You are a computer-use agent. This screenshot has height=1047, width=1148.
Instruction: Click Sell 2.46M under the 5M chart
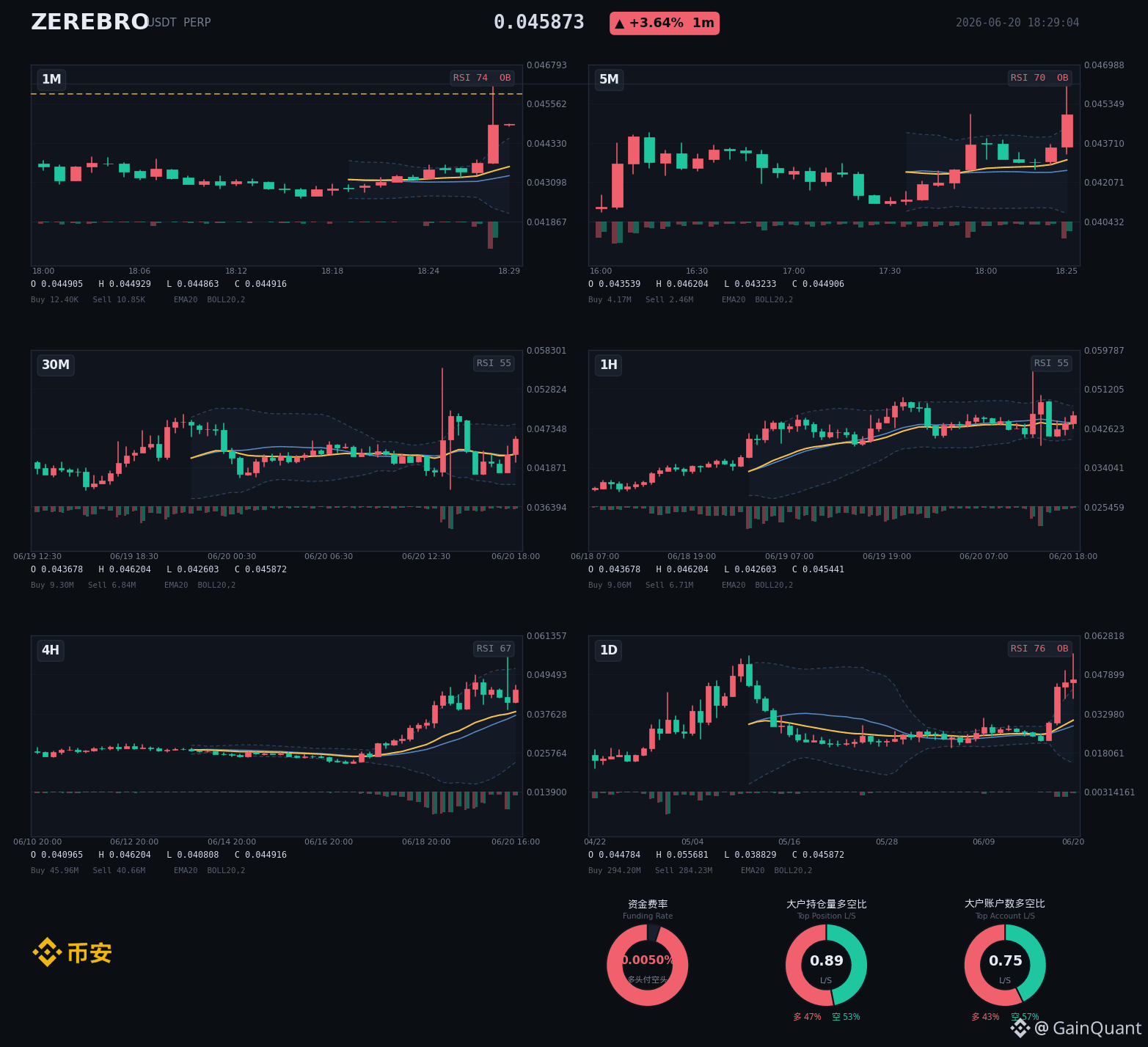pos(669,299)
